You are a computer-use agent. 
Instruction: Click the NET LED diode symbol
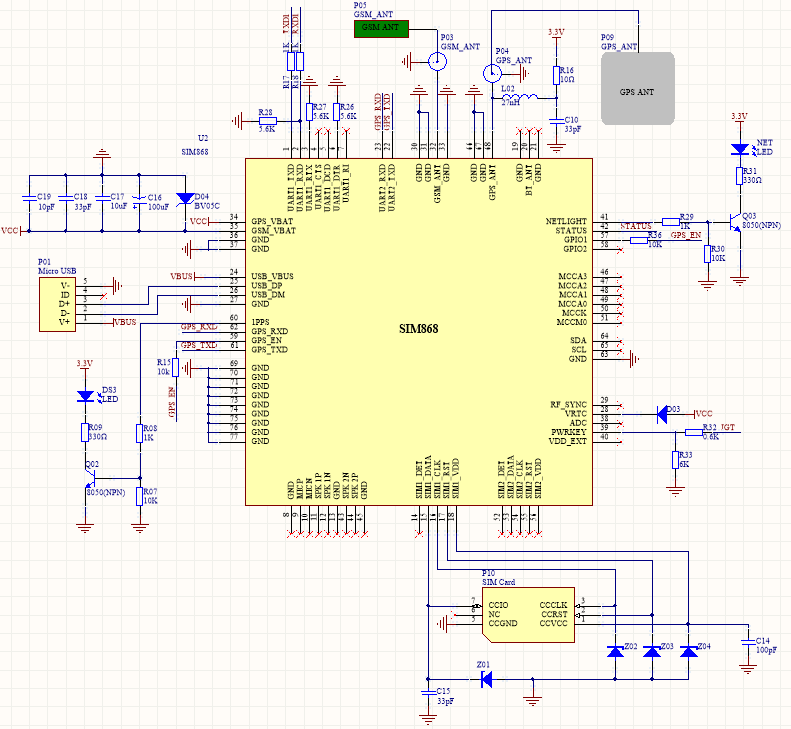click(x=740, y=149)
